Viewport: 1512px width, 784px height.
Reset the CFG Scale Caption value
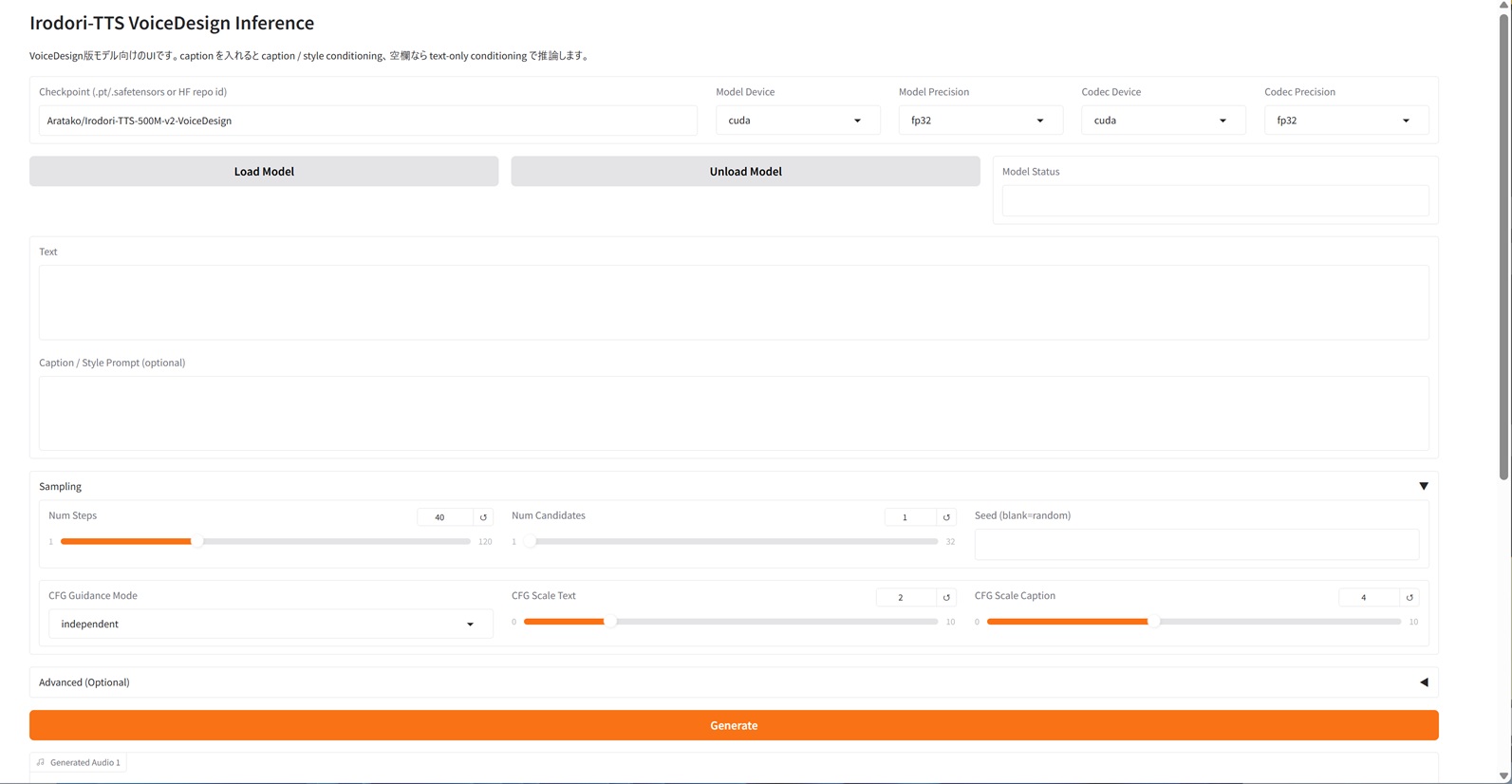pos(1409,598)
